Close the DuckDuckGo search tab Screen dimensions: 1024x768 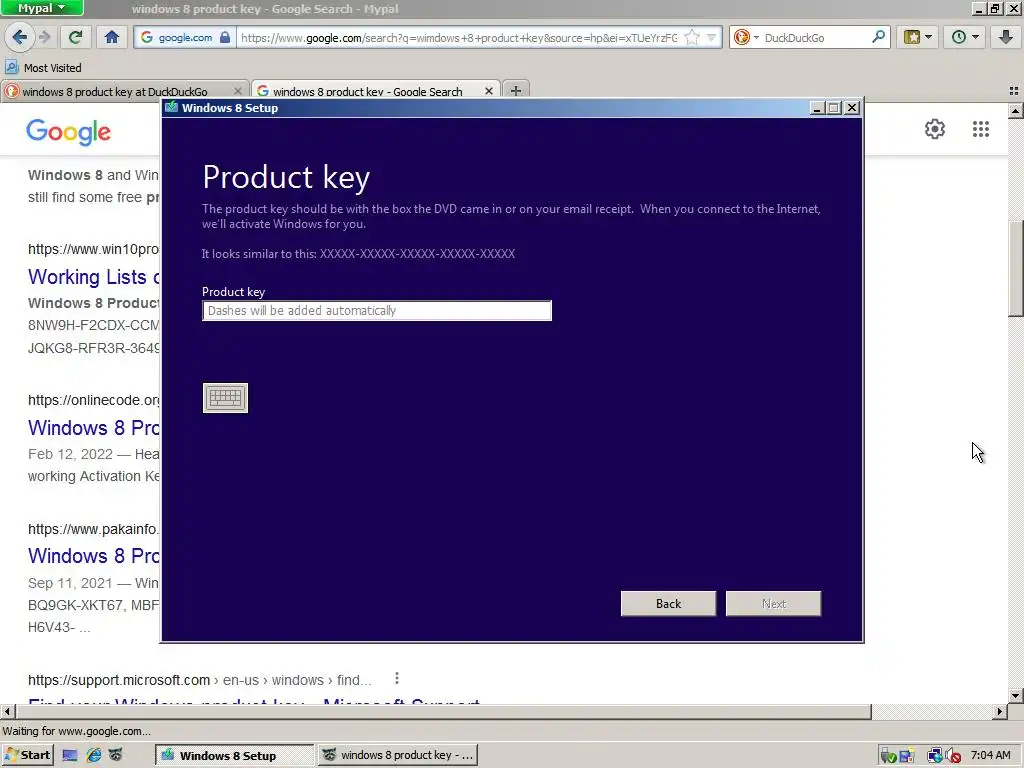(x=238, y=91)
